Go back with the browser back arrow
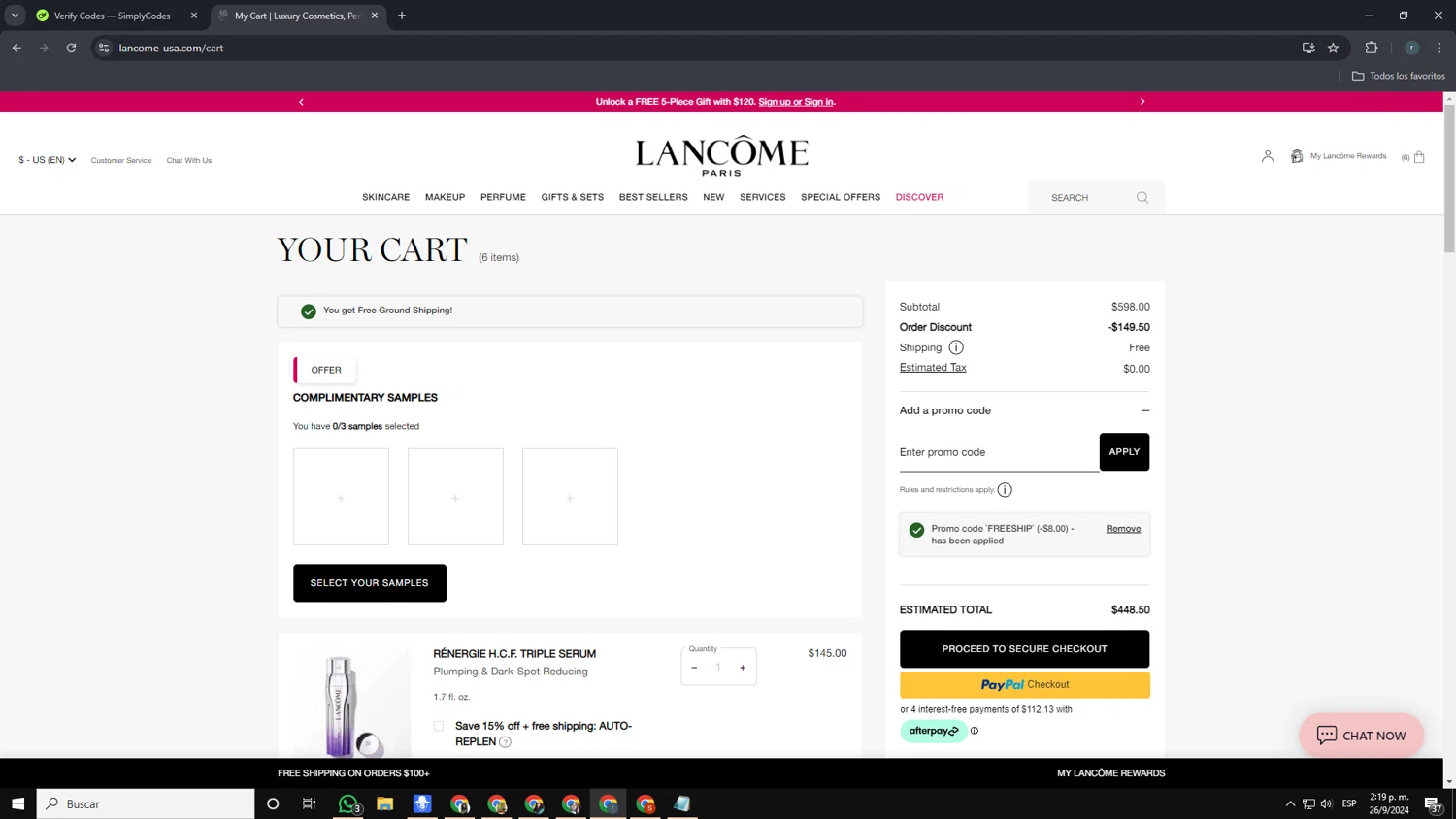This screenshot has width=1456, height=819. [x=17, y=48]
